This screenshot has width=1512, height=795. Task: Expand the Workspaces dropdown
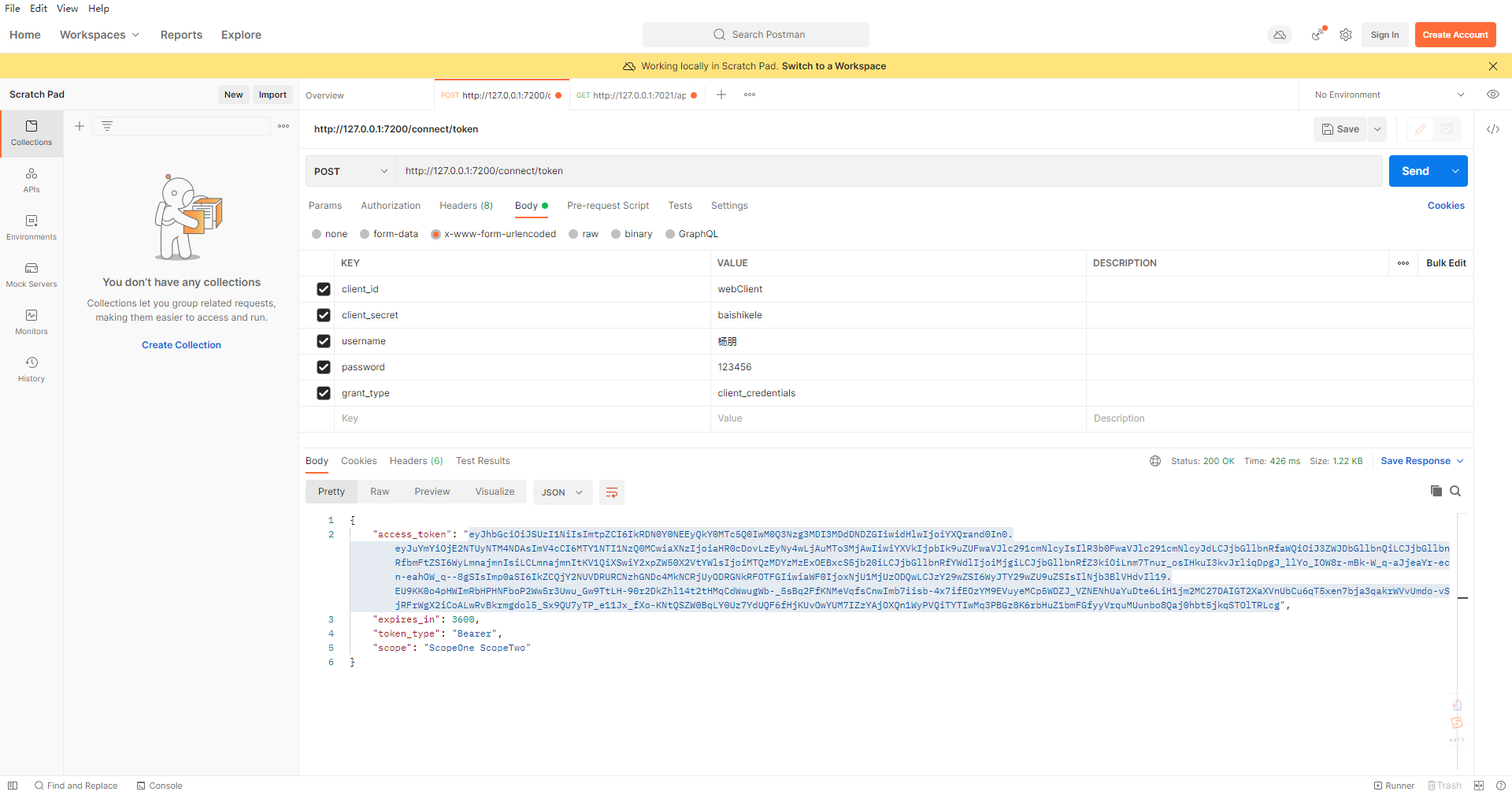click(x=100, y=35)
